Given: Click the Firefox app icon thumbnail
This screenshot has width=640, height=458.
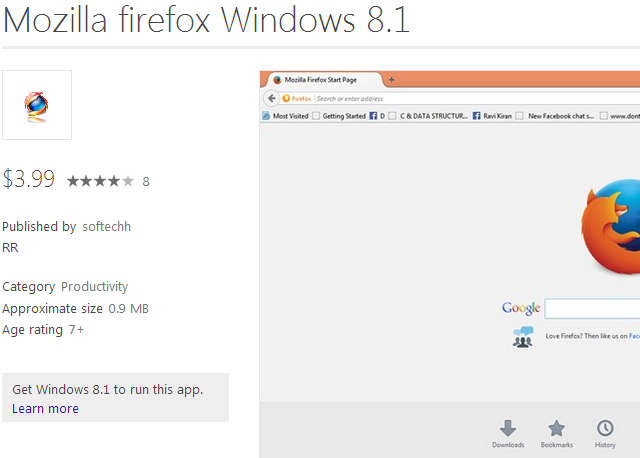Looking at the screenshot, I should (x=37, y=105).
